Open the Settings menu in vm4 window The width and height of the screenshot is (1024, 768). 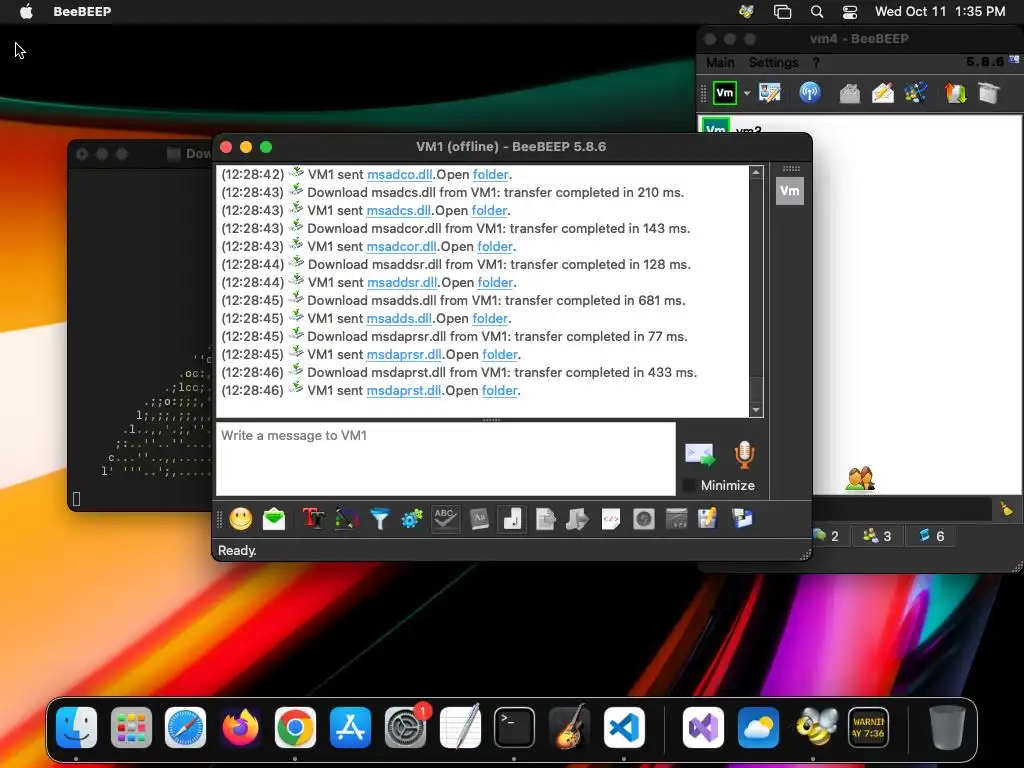tap(773, 63)
